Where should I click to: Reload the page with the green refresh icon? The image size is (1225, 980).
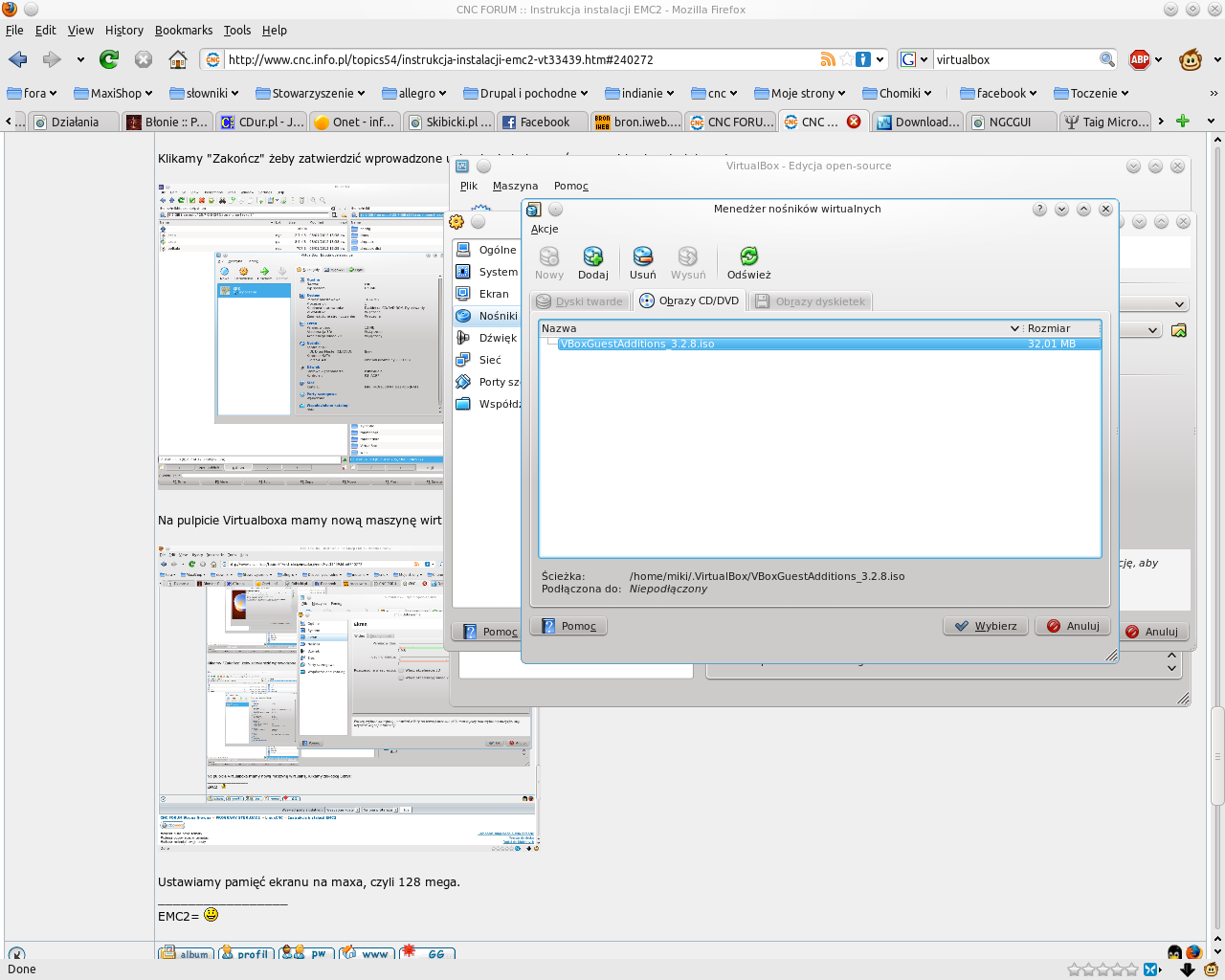point(109,59)
